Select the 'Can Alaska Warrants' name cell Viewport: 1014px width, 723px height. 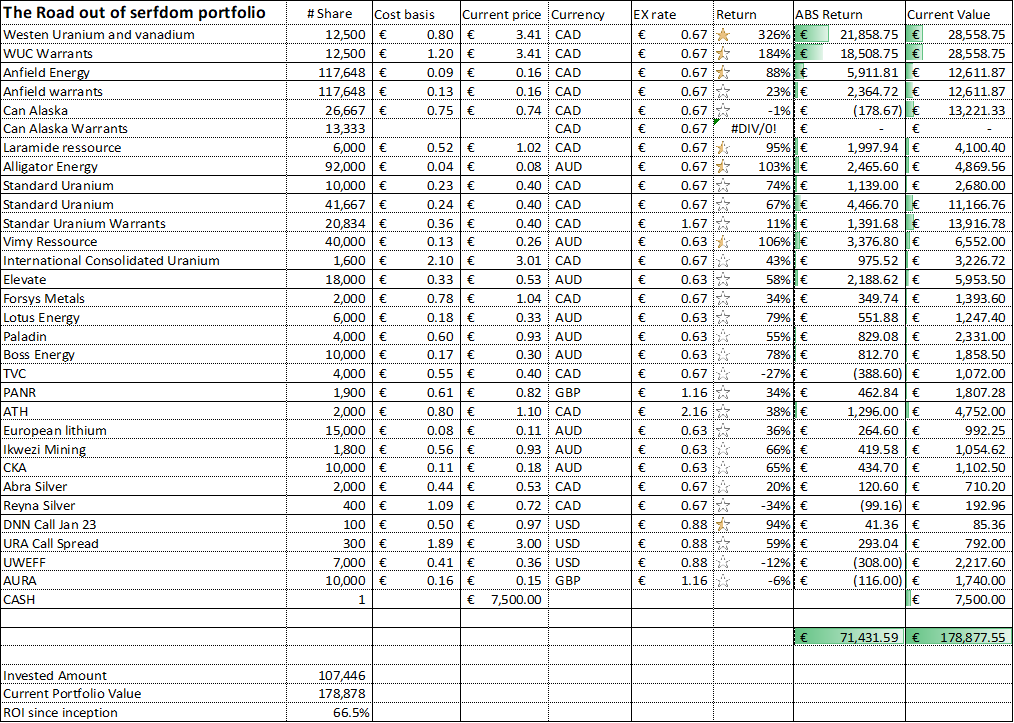tap(143, 129)
